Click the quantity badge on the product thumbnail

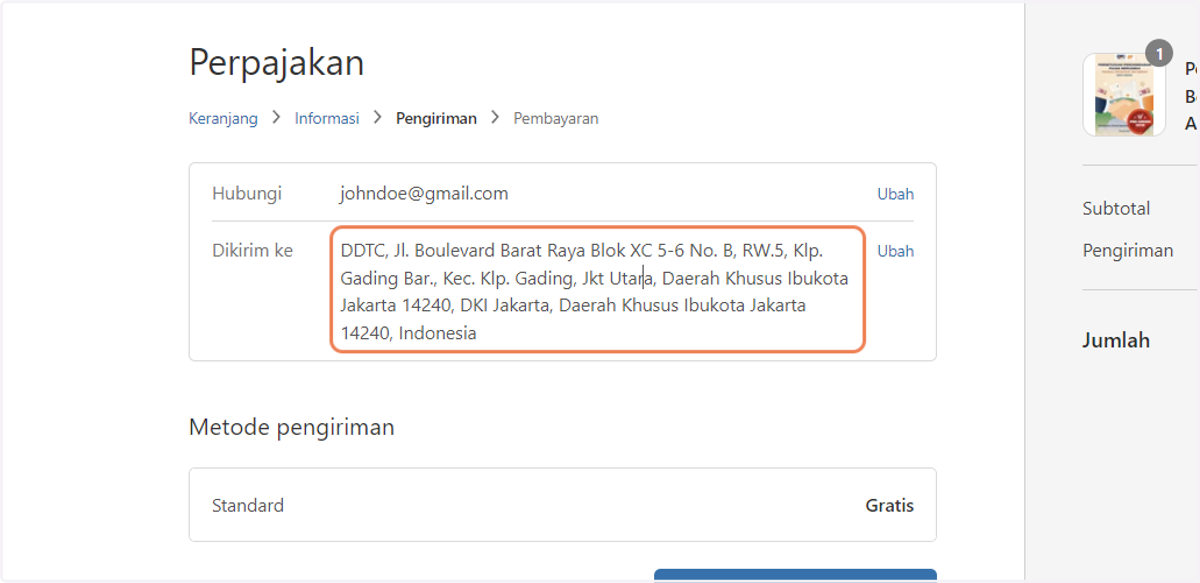[1159, 53]
